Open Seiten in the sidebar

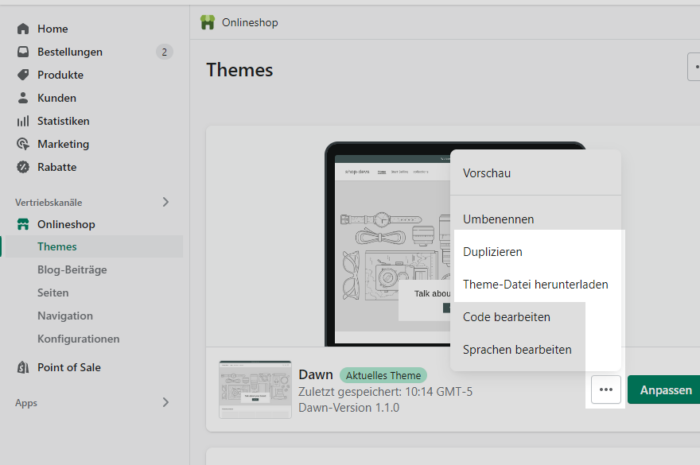pos(53,293)
